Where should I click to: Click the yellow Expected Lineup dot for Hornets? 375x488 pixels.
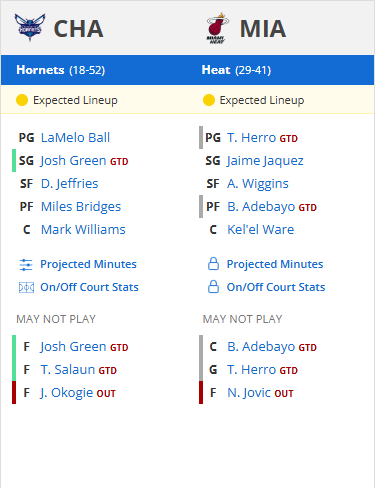tap(22, 100)
